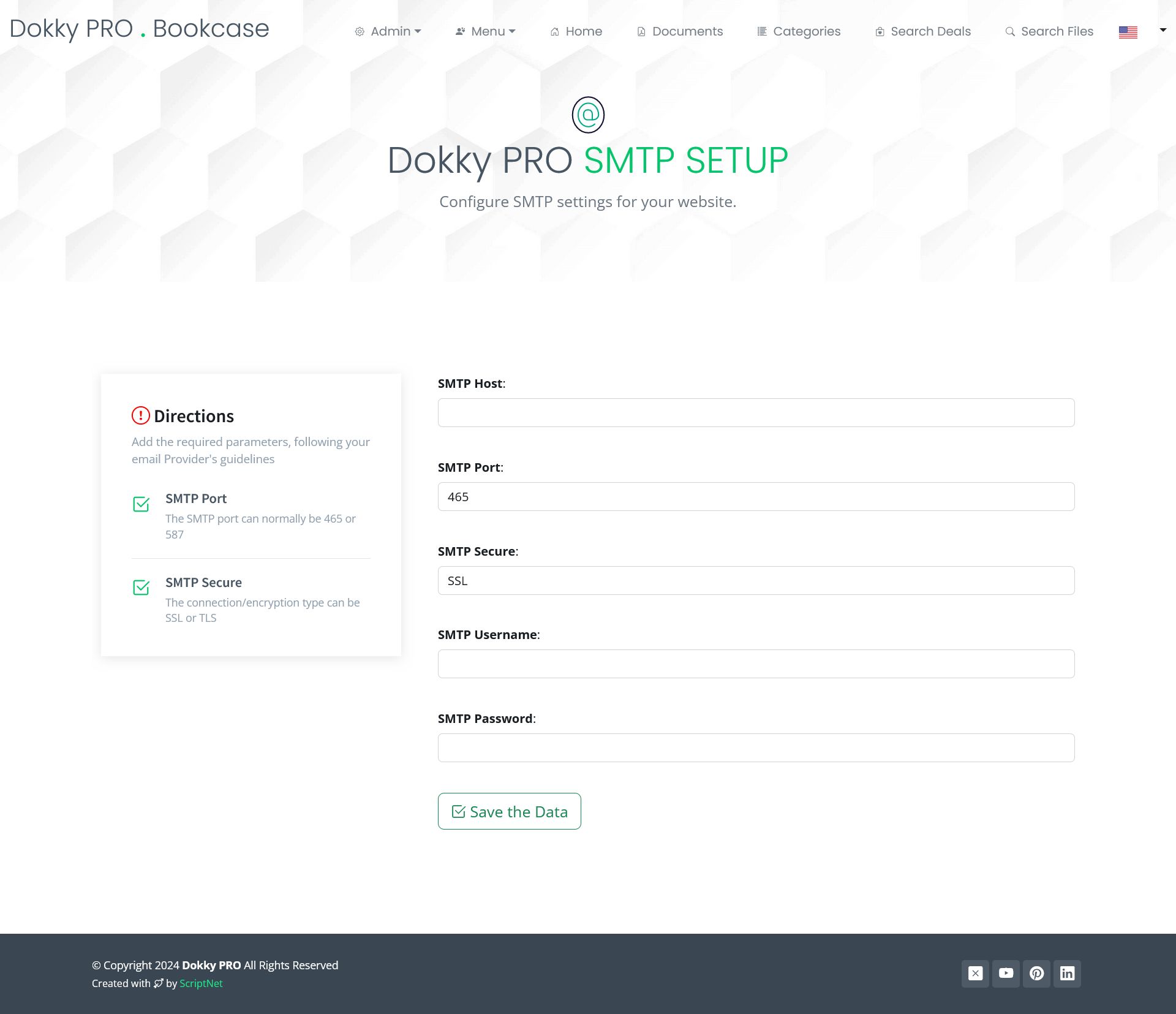Click the Categories list icon
This screenshot has height=1014, width=1176.
[x=762, y=31]
